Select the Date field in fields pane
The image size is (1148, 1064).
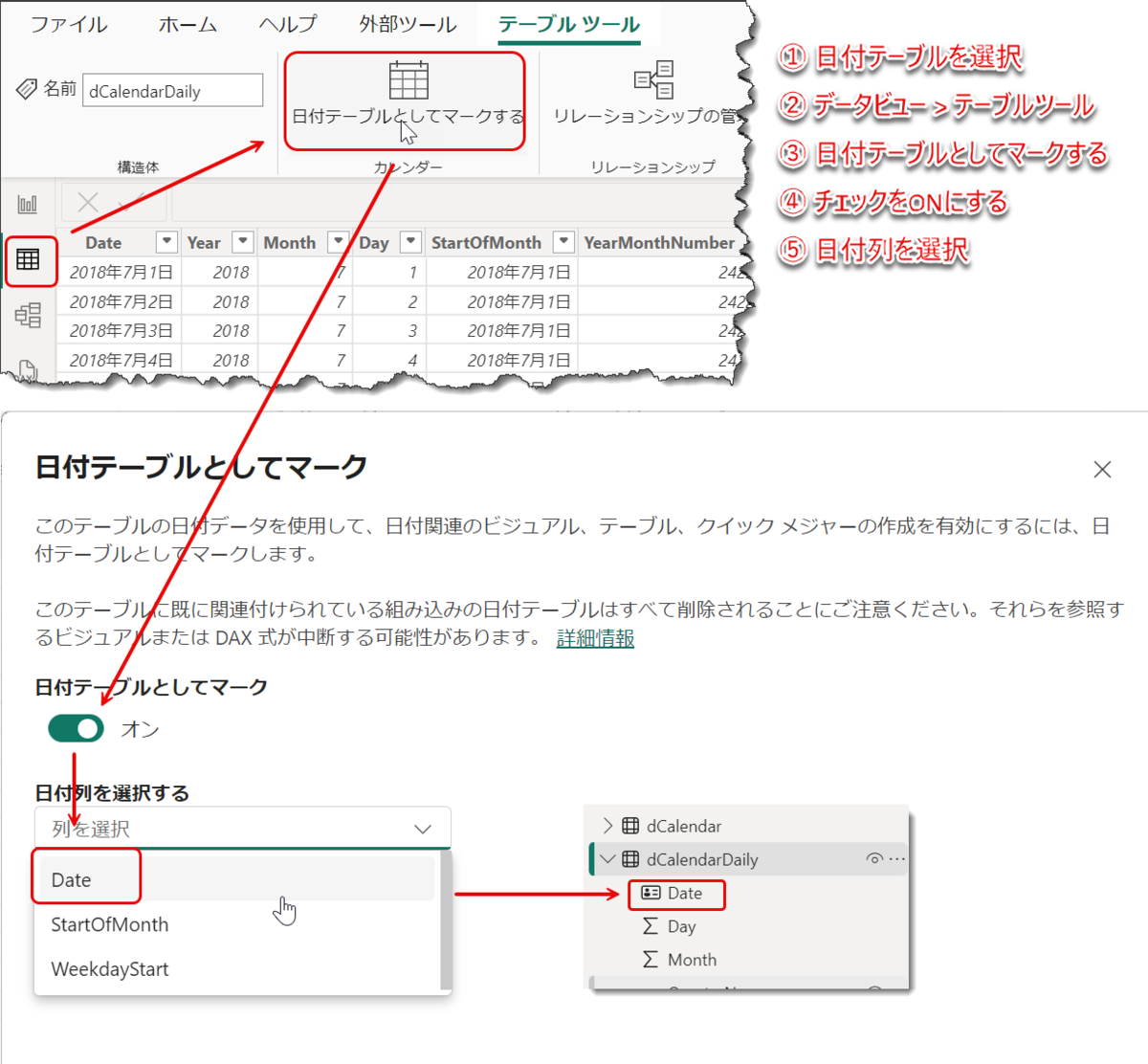[685, 893]
